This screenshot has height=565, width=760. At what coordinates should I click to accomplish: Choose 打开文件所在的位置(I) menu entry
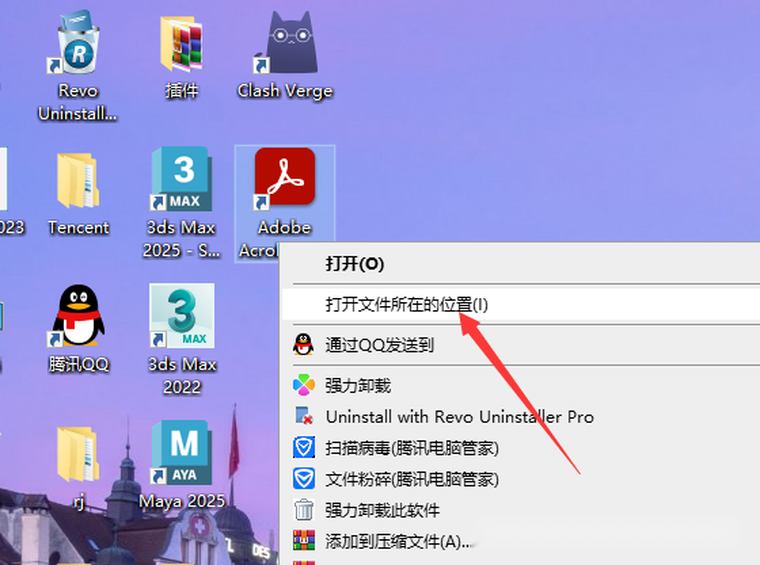(x=407, y=304)
